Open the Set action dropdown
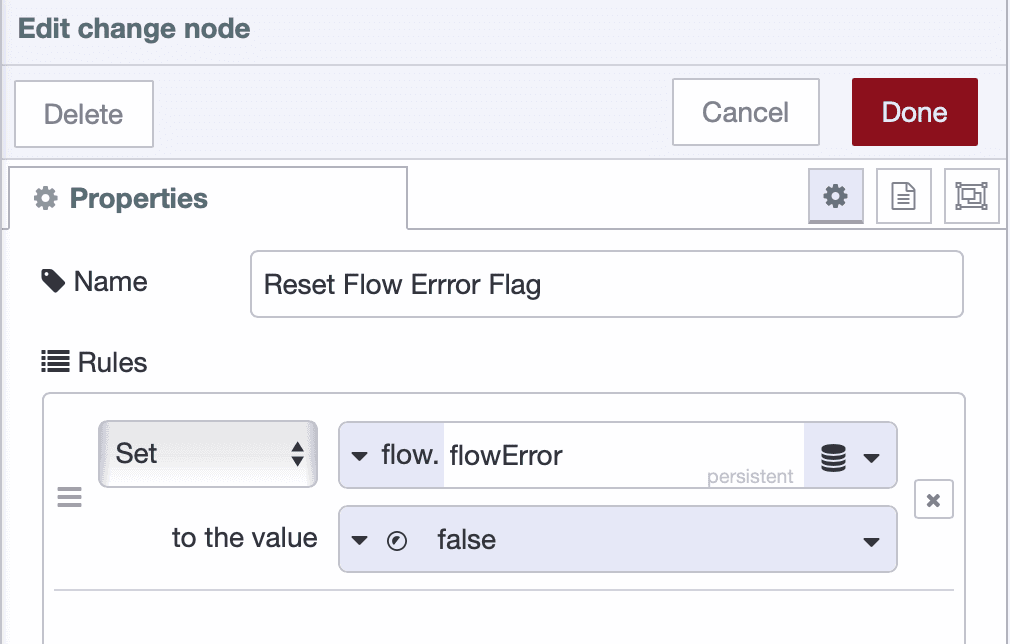Viewport: 1010px width, 644px height. (x=207, y=455)
